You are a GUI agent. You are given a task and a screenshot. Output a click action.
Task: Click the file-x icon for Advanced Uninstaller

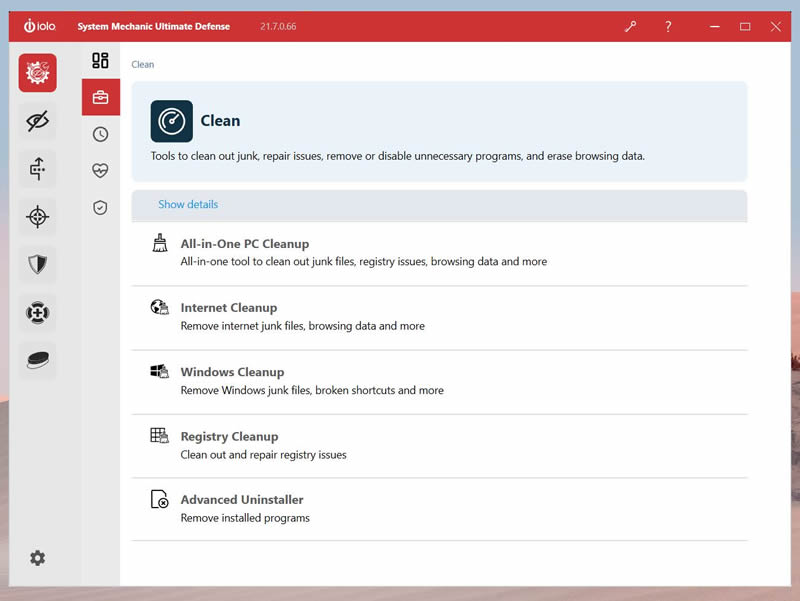click(x=159, y=499)
